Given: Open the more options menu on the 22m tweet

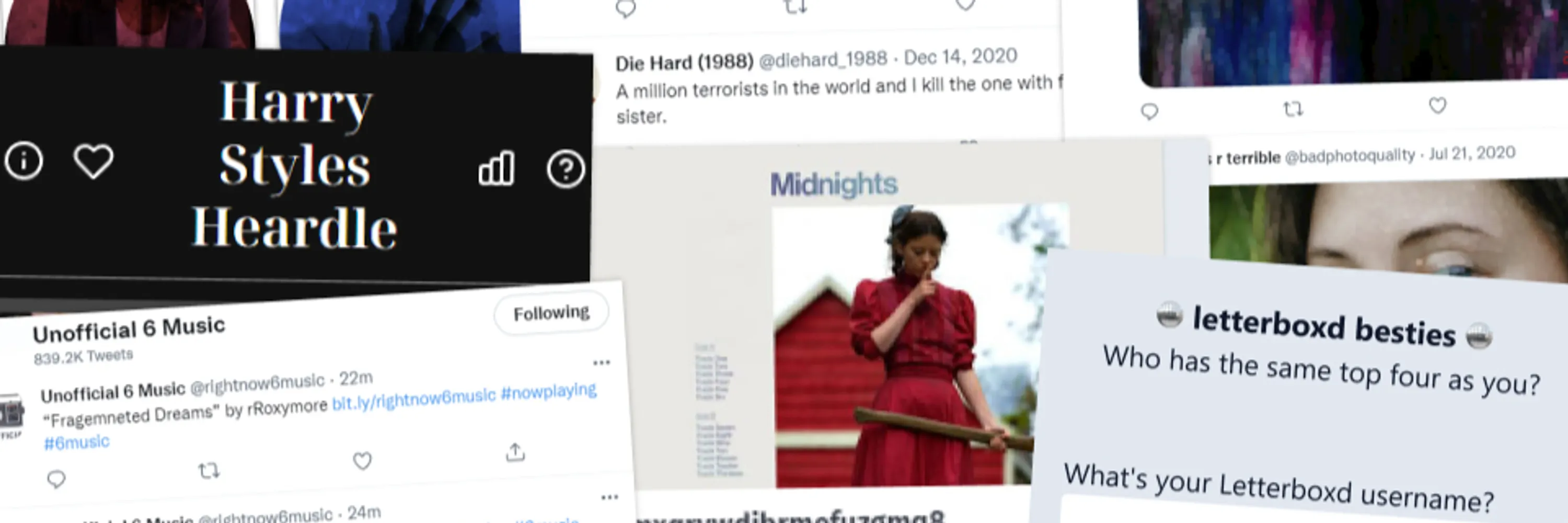Looking at the screenshot, I should (x=602, y=363).
